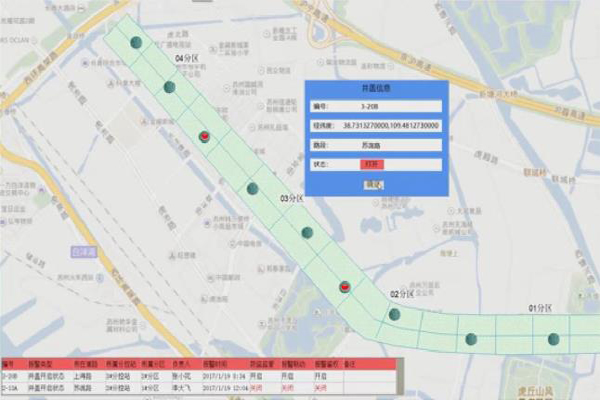
Task: Click the topmost green manhole marker in zone 04
Action: click(x=137, y=41)
